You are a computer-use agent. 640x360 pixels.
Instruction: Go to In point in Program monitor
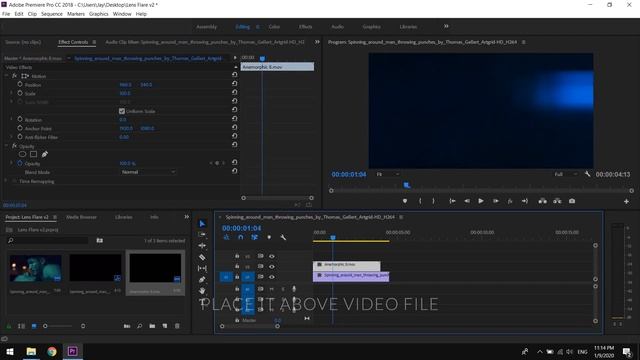point(452,201)
